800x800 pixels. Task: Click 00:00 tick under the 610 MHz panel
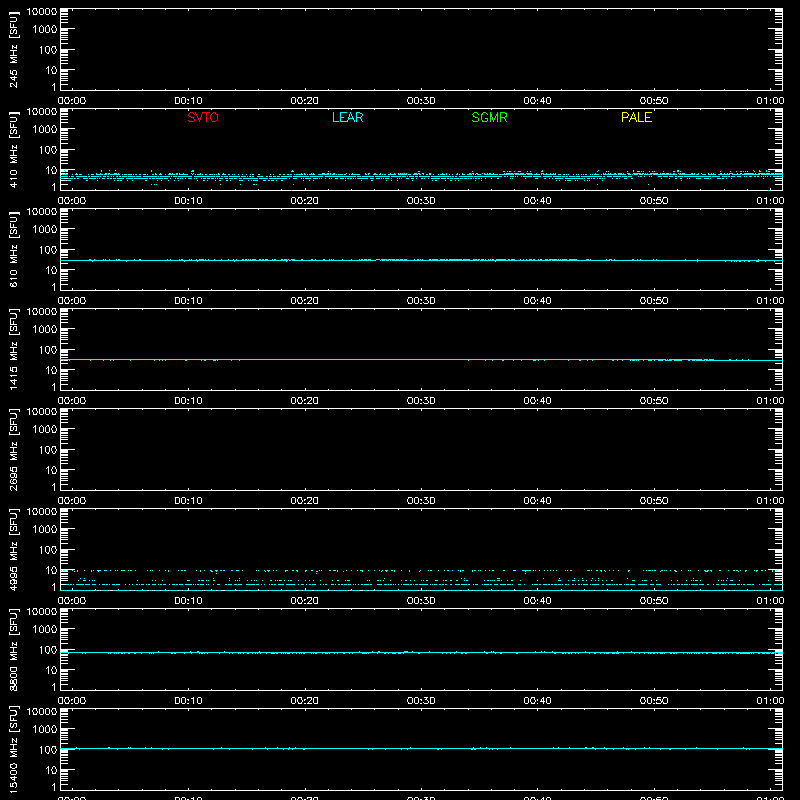click(72, 301)
